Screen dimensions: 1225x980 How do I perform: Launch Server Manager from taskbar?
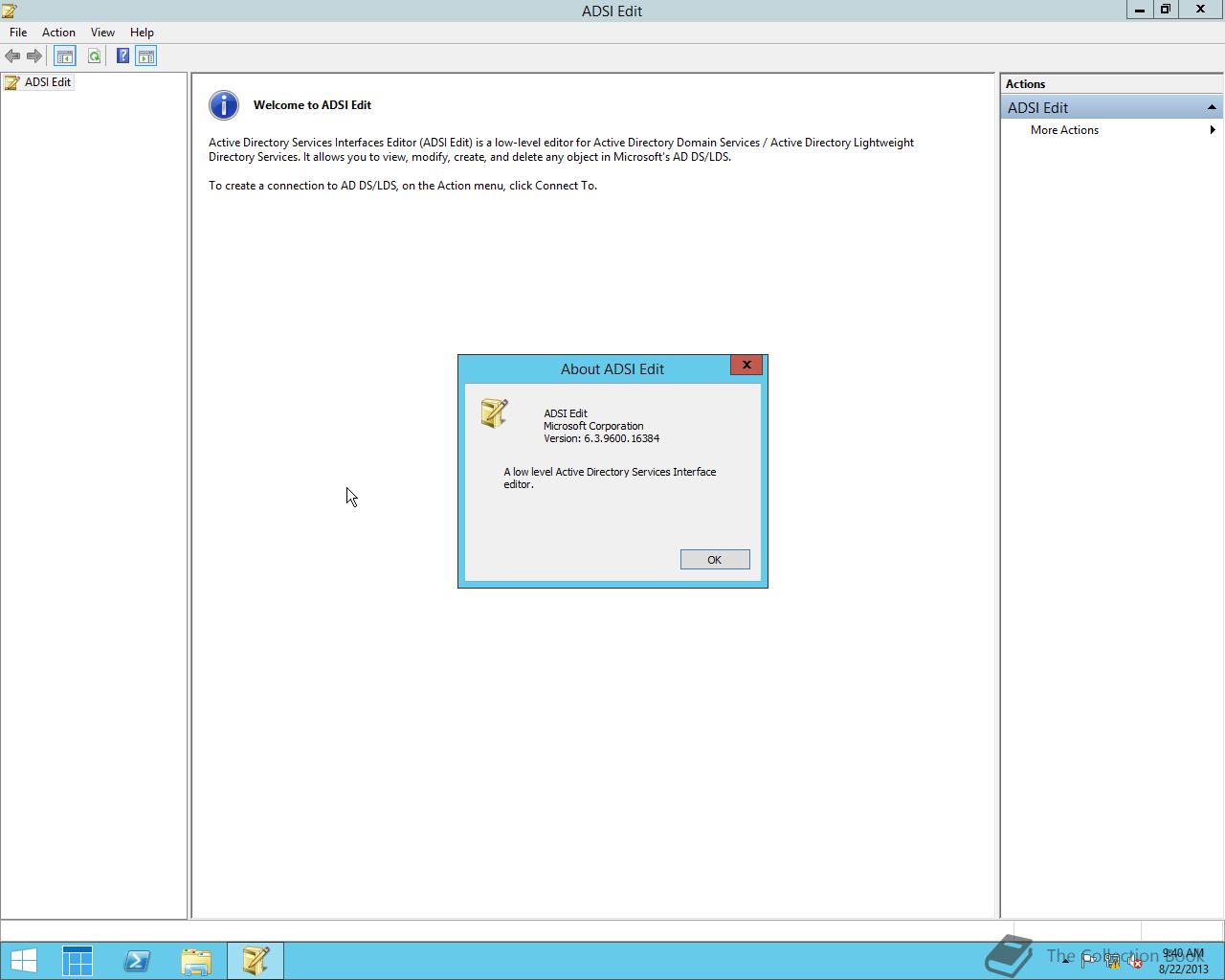tap(78, 961)
